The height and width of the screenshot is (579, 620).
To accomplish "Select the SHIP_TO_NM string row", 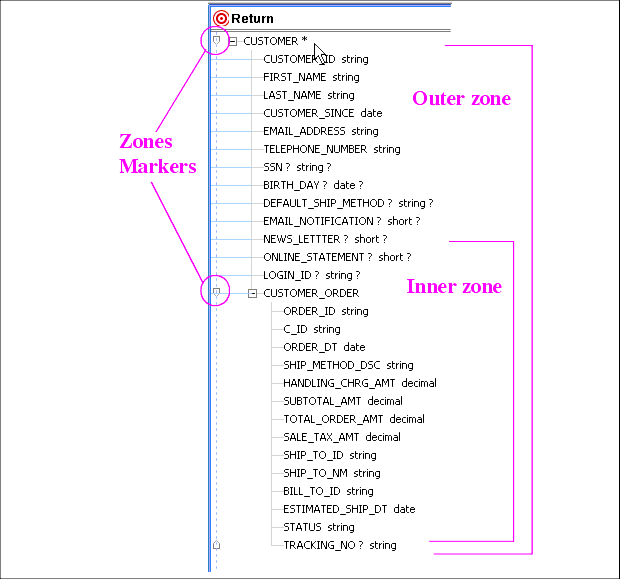I will coord(332,473).
